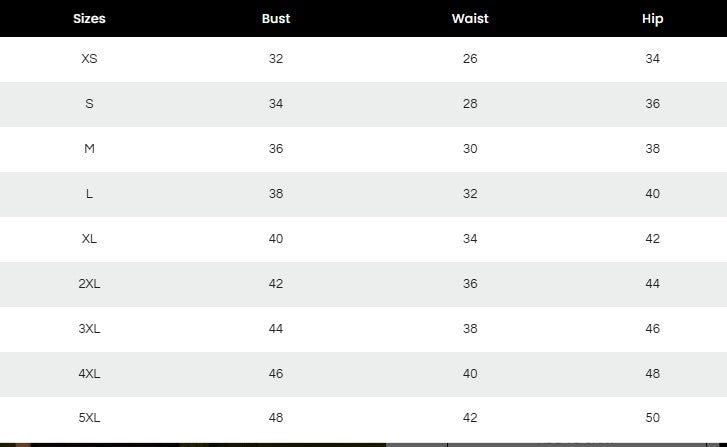Click the Sizes column header
The width and height of the screenshot is (727, 447).
coord(89,18)
